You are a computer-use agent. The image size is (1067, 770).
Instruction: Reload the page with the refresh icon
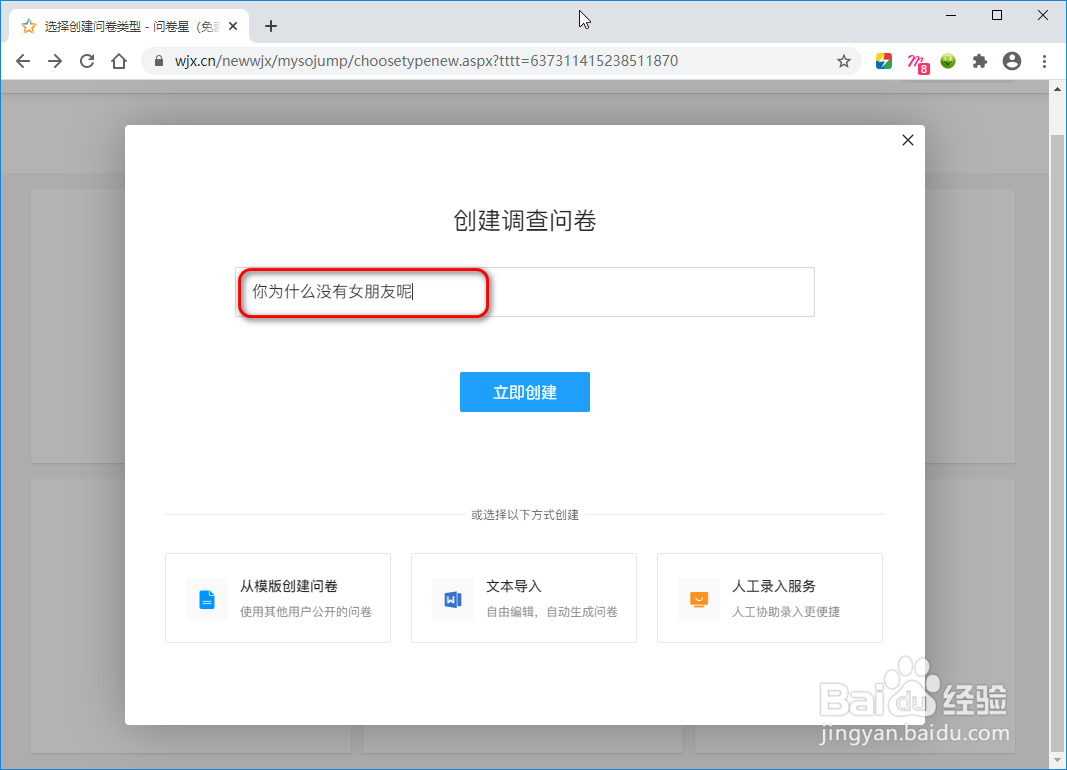(87, 61)
